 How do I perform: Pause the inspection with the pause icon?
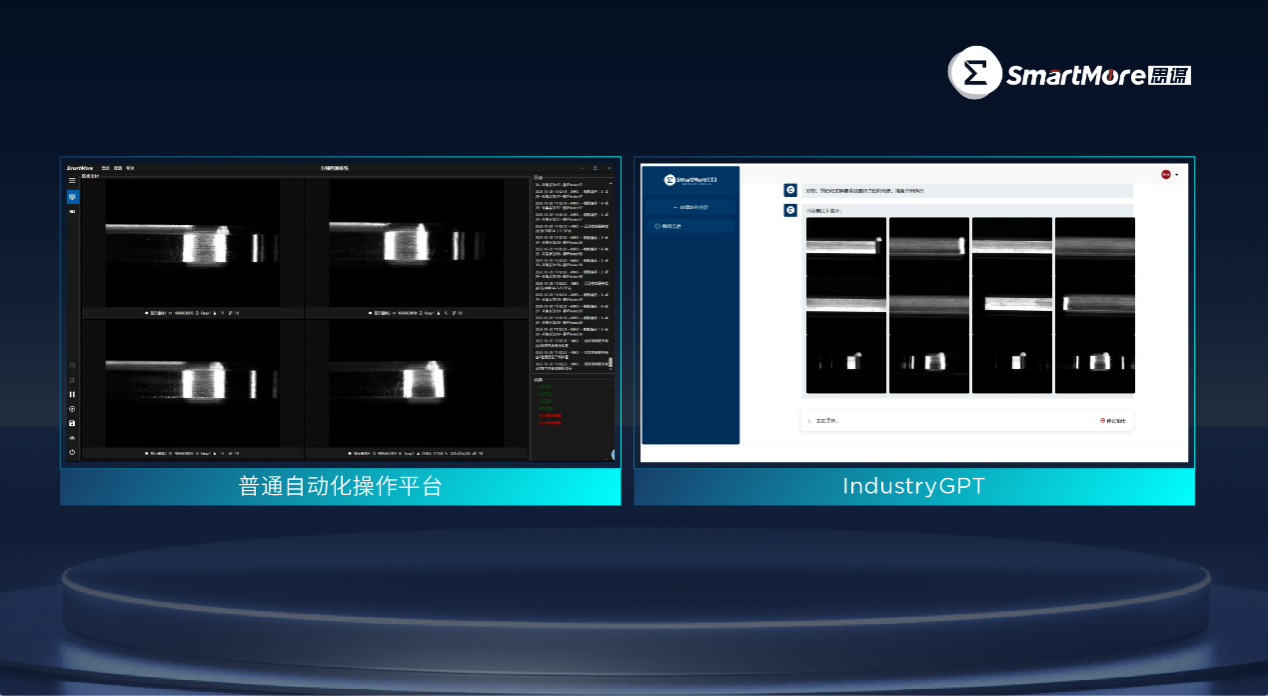(72, 394)
